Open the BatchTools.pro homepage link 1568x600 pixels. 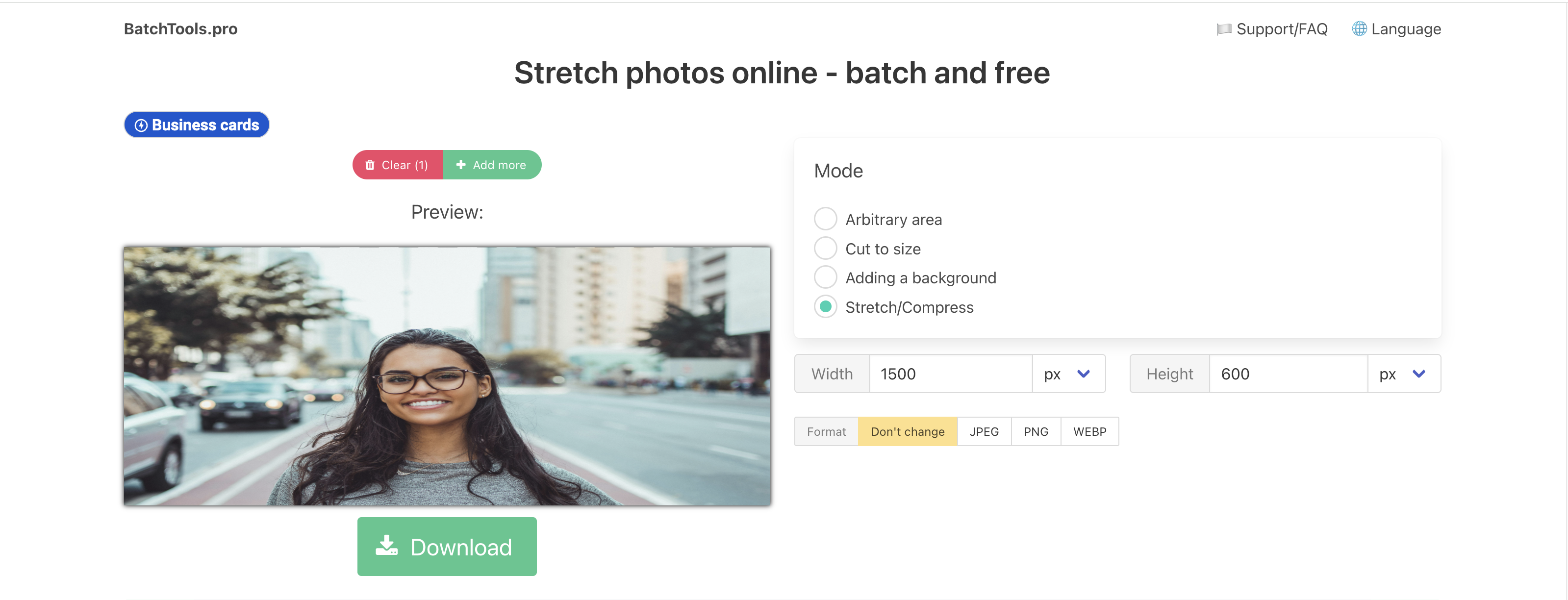click(x=180, y=28)
